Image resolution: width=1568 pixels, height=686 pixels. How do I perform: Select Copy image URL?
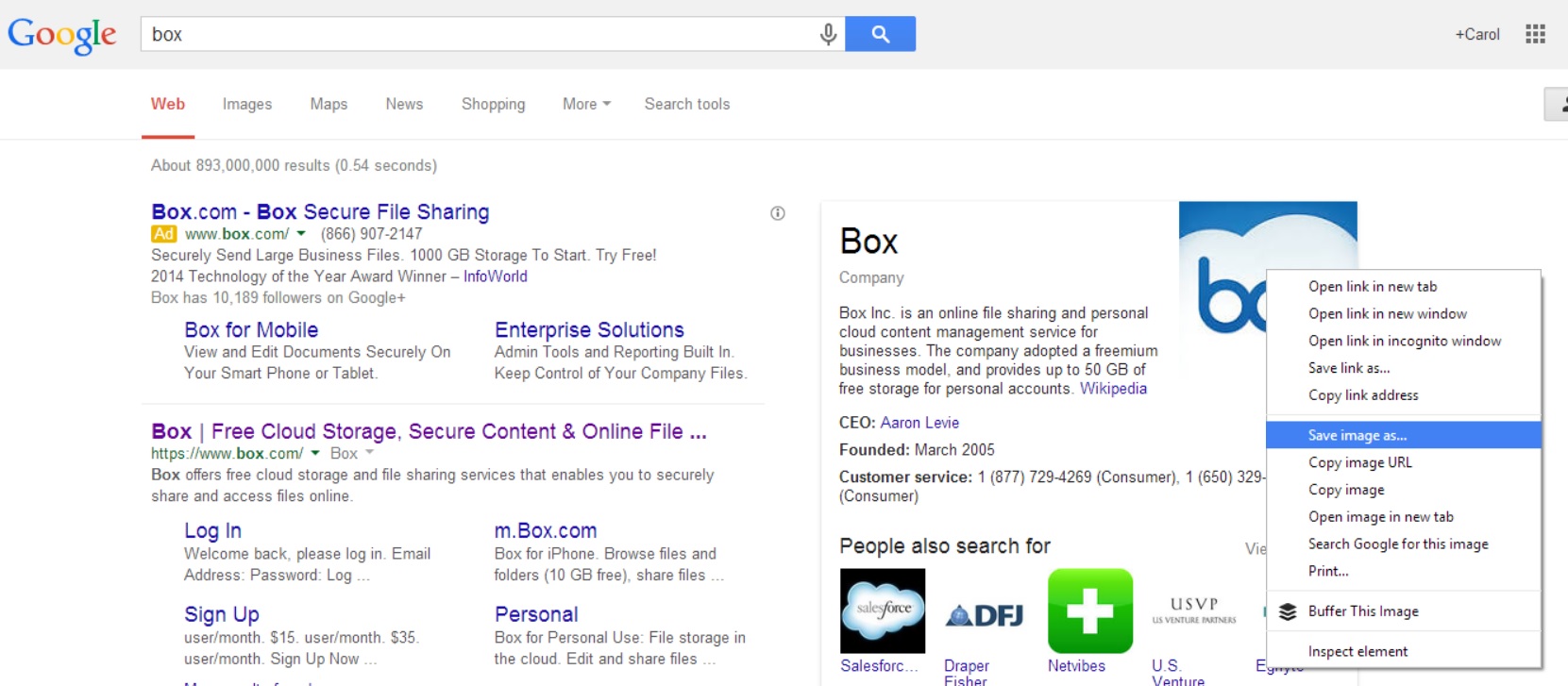tap(1404, 462)
